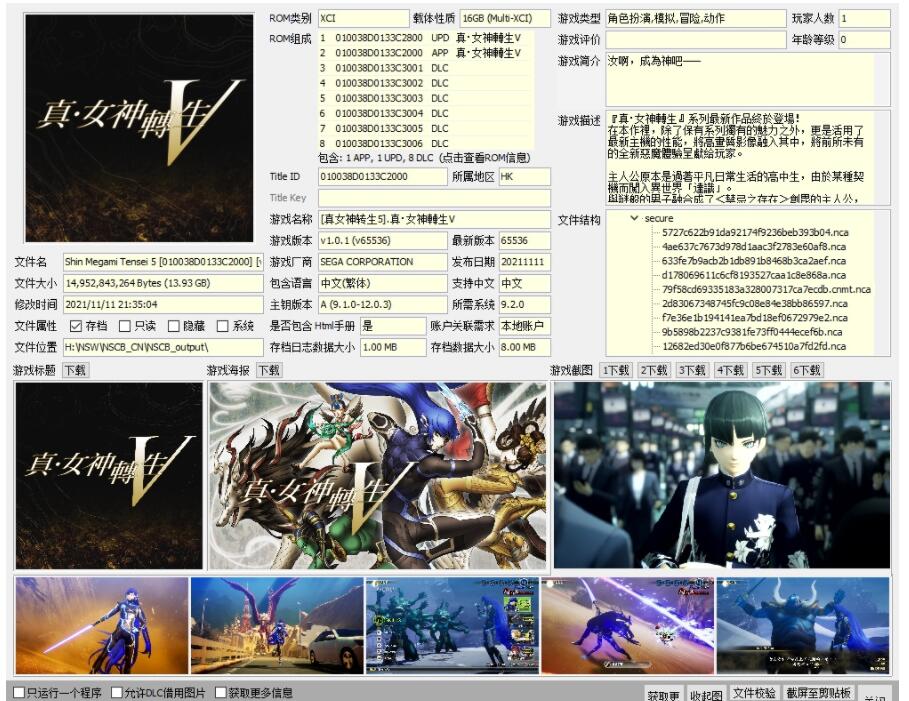The image size is (909, 701).
Task: Click the 账户关联需求 field 本地账户
Action: (524, 326)
